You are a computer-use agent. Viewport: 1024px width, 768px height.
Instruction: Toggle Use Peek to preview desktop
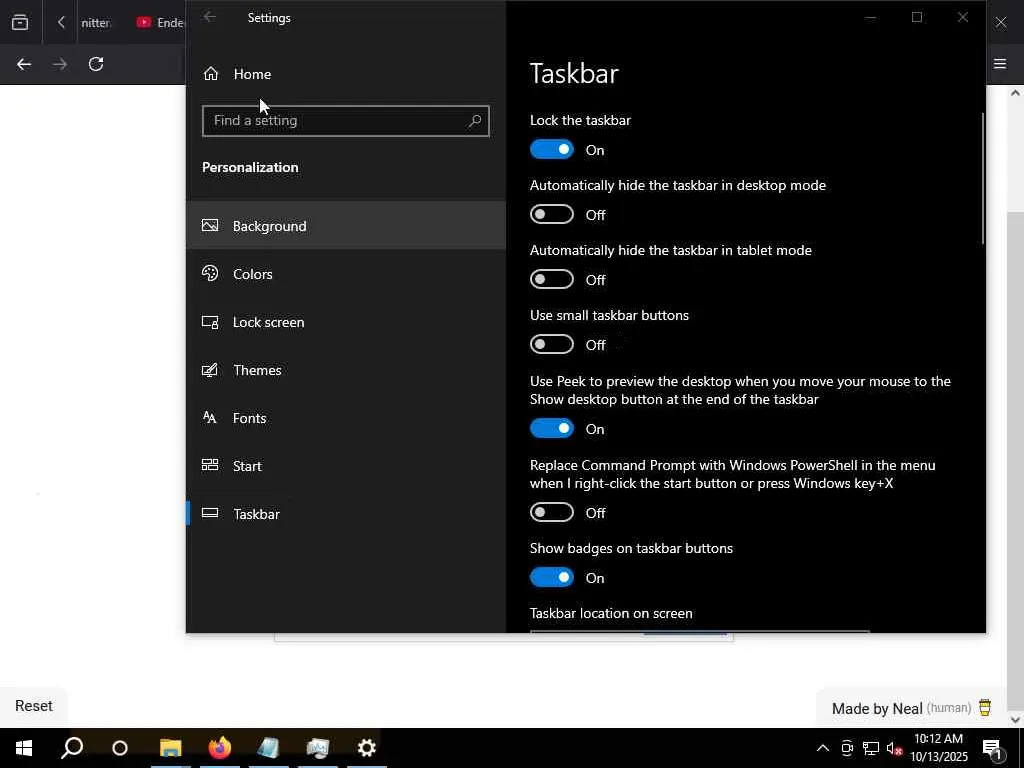[552, 428]
